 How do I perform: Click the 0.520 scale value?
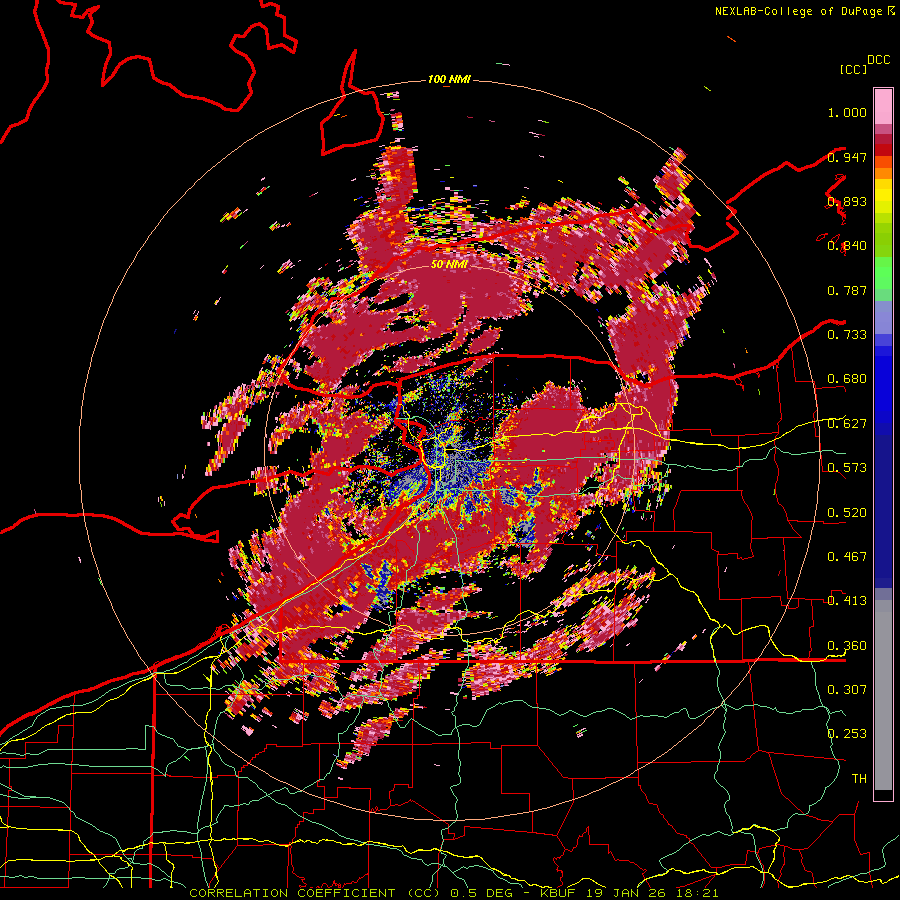(x=847, y=513)
